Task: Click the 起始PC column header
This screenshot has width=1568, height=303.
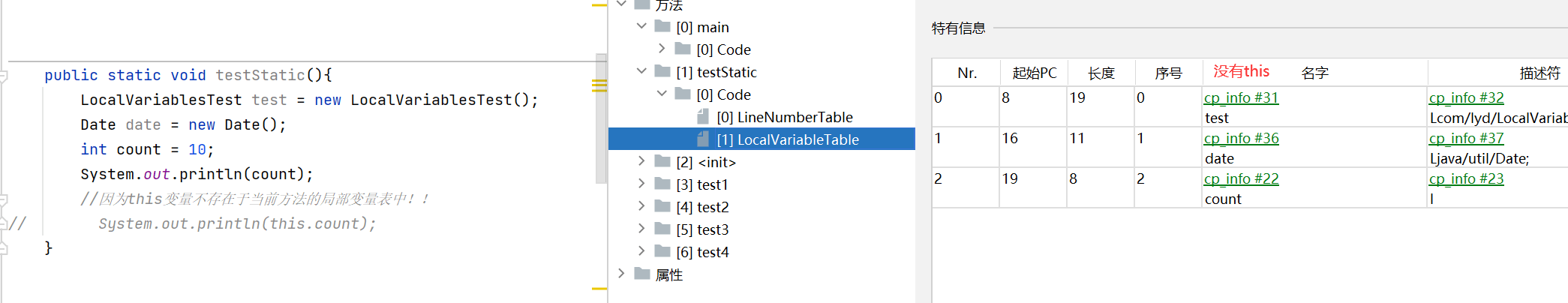Action: pyautogui.click(x=1034, y=73)
